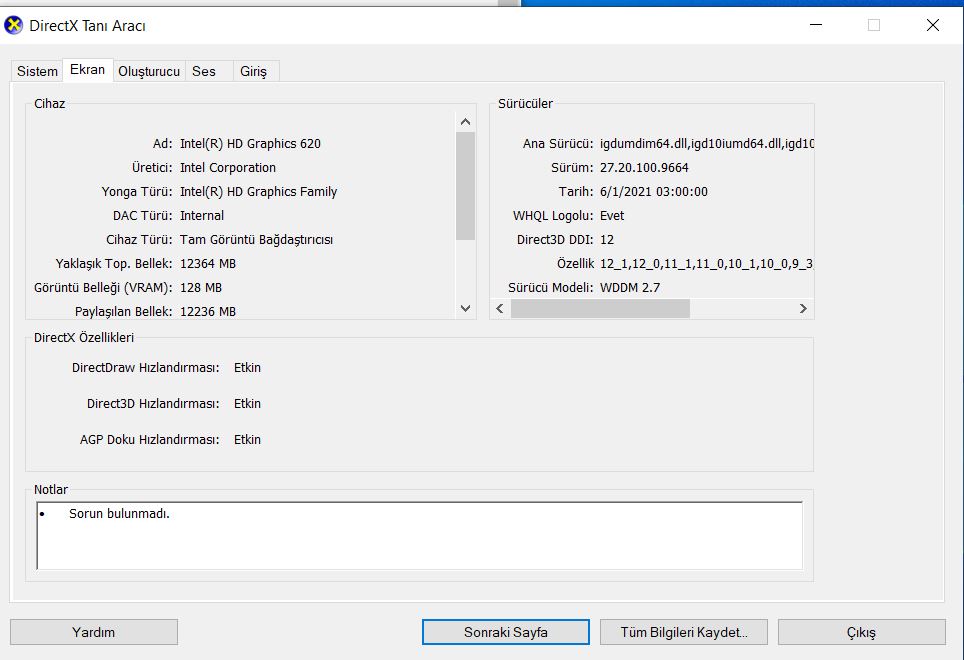Viewport: 964px width, 660px height.
Task: Click the Üretici value Intel Corporation
Action: [x=227, y=168]
